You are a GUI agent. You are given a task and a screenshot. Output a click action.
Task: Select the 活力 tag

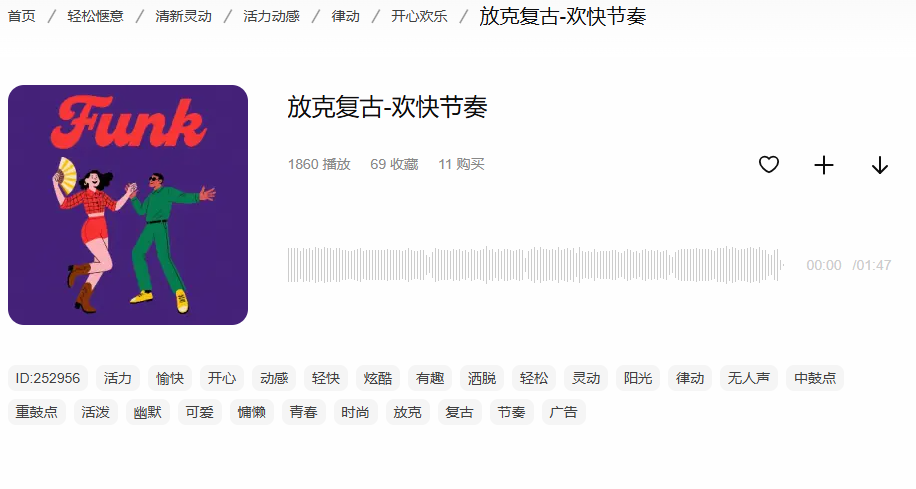point(117,378)
